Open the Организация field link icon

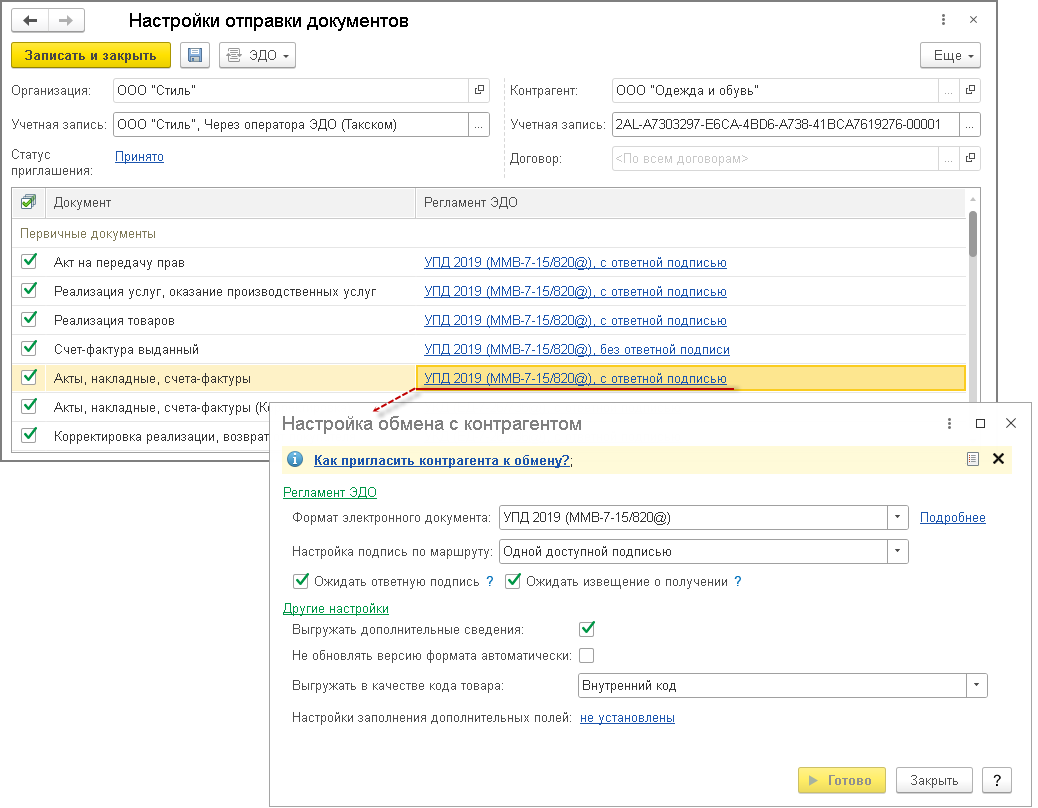(480, 91)
